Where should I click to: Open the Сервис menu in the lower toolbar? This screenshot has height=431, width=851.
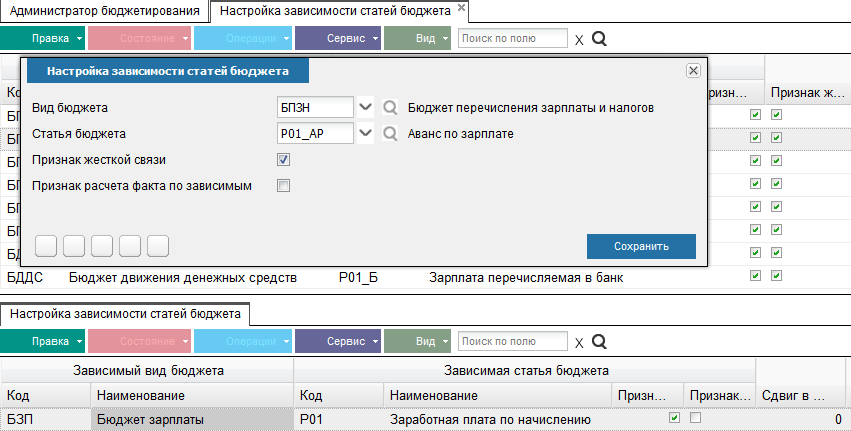[x=338, y=341]
